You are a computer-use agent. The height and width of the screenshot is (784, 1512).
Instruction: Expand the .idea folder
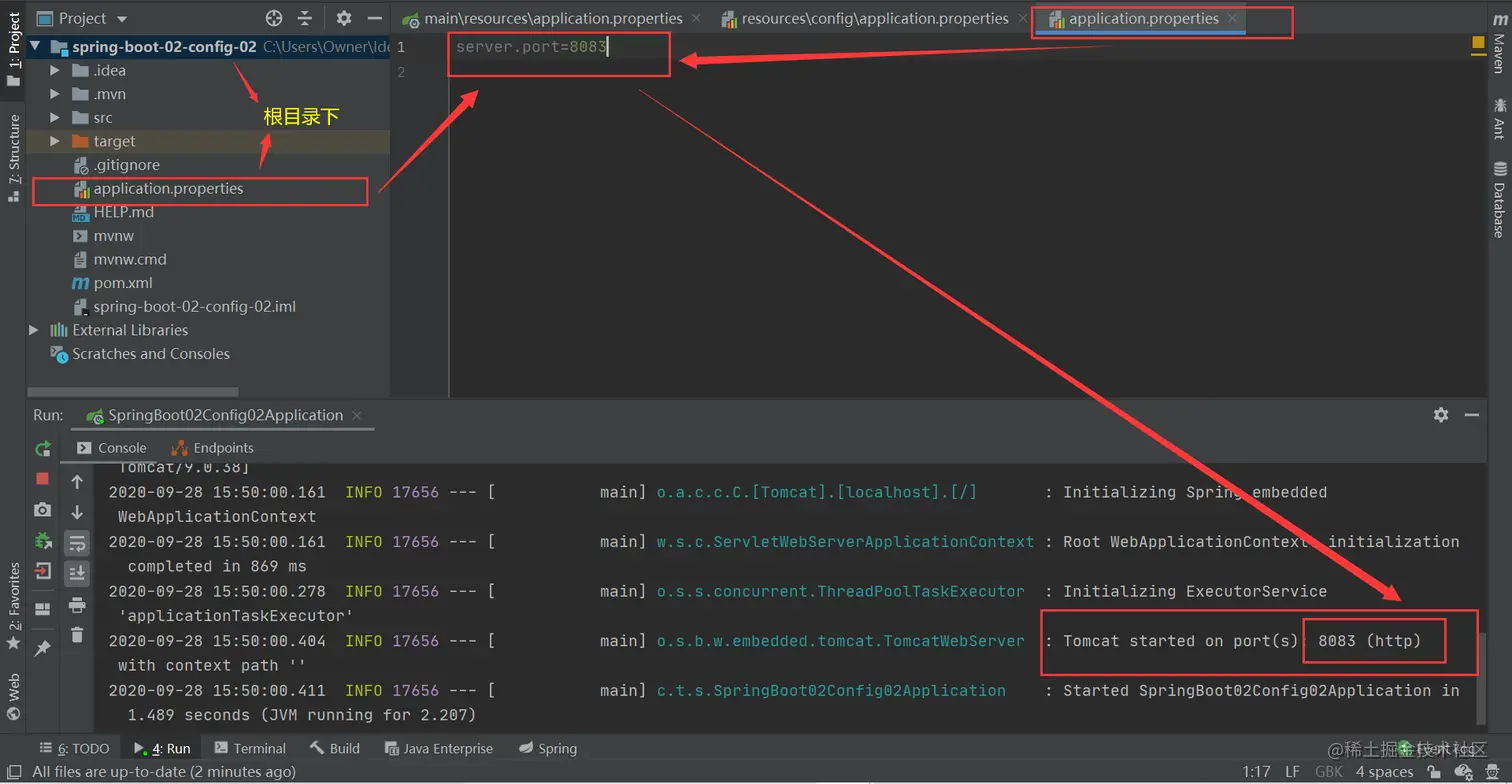click(55, 70)
